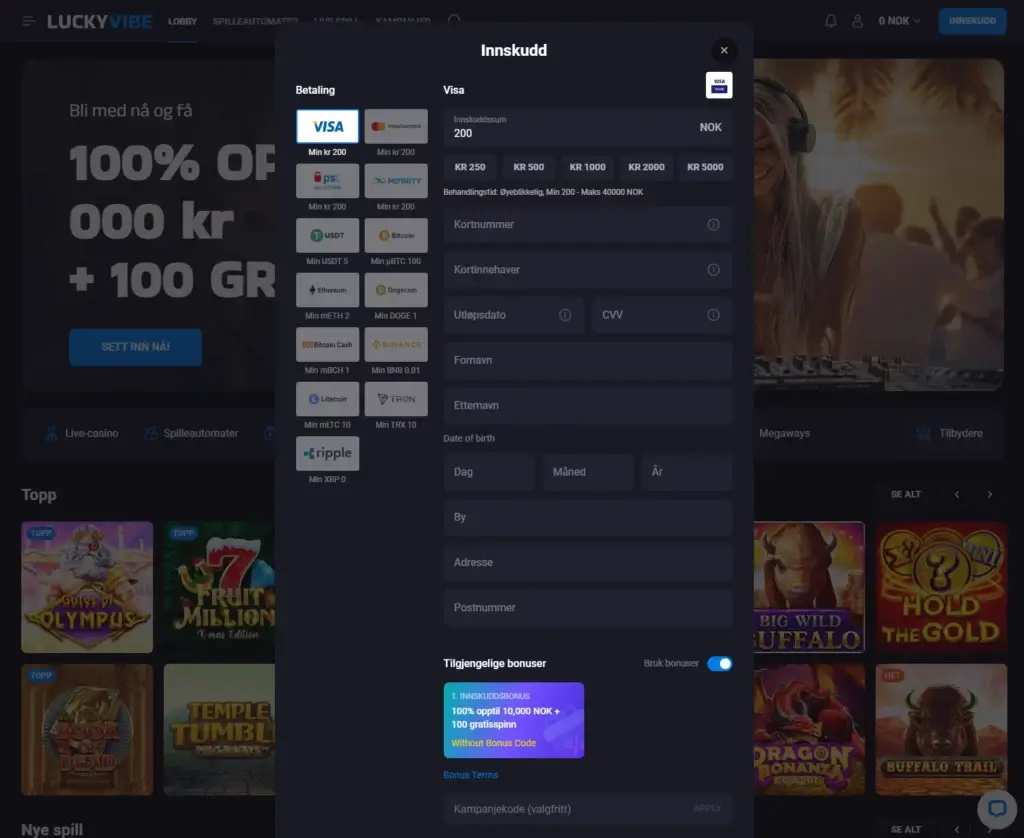Set deposit amount to KR 2000
This screenshot has height=838, width=1024.
click(x=647, y=167)
